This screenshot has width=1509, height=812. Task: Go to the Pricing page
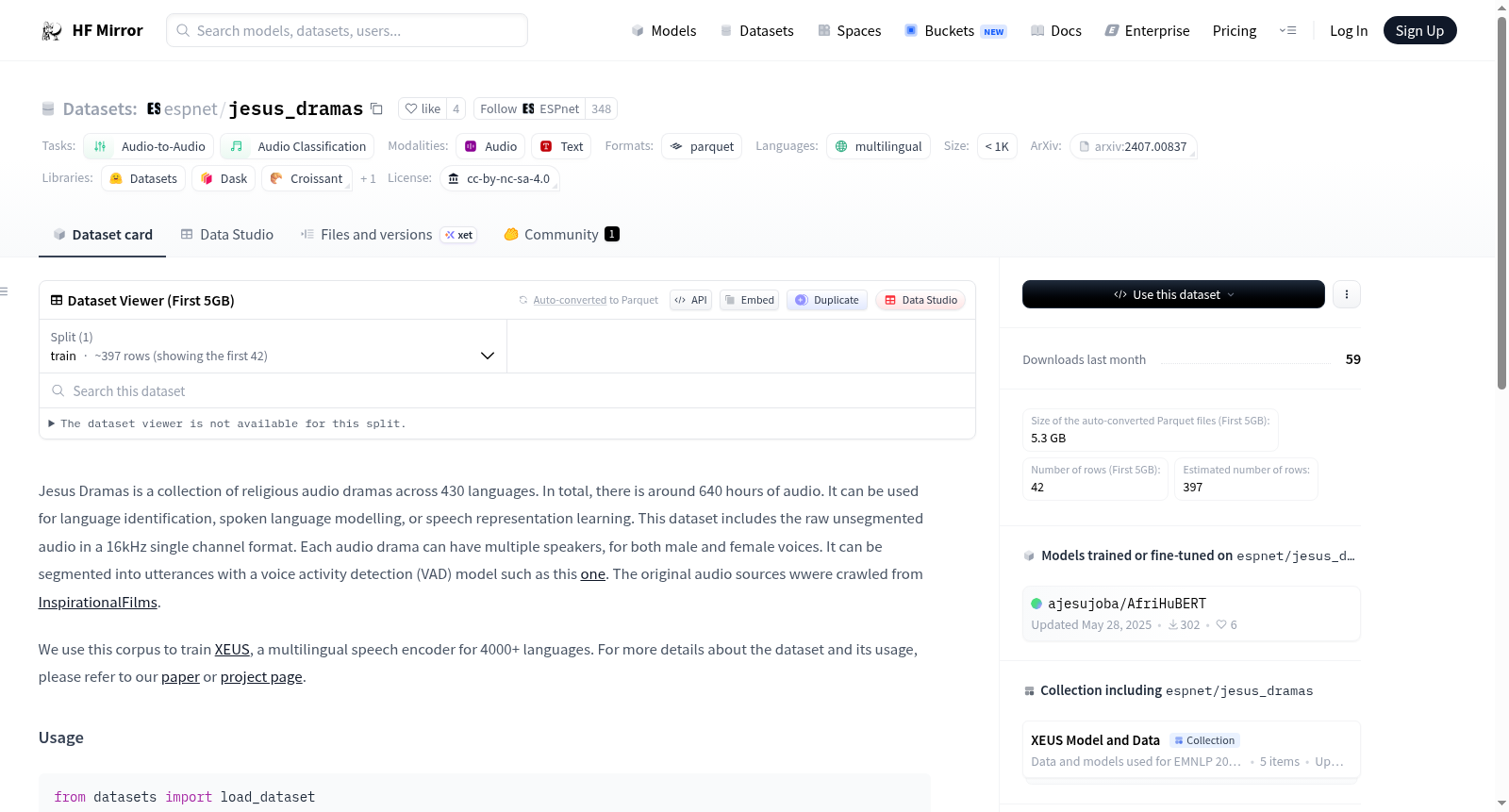click(1235, 30)
